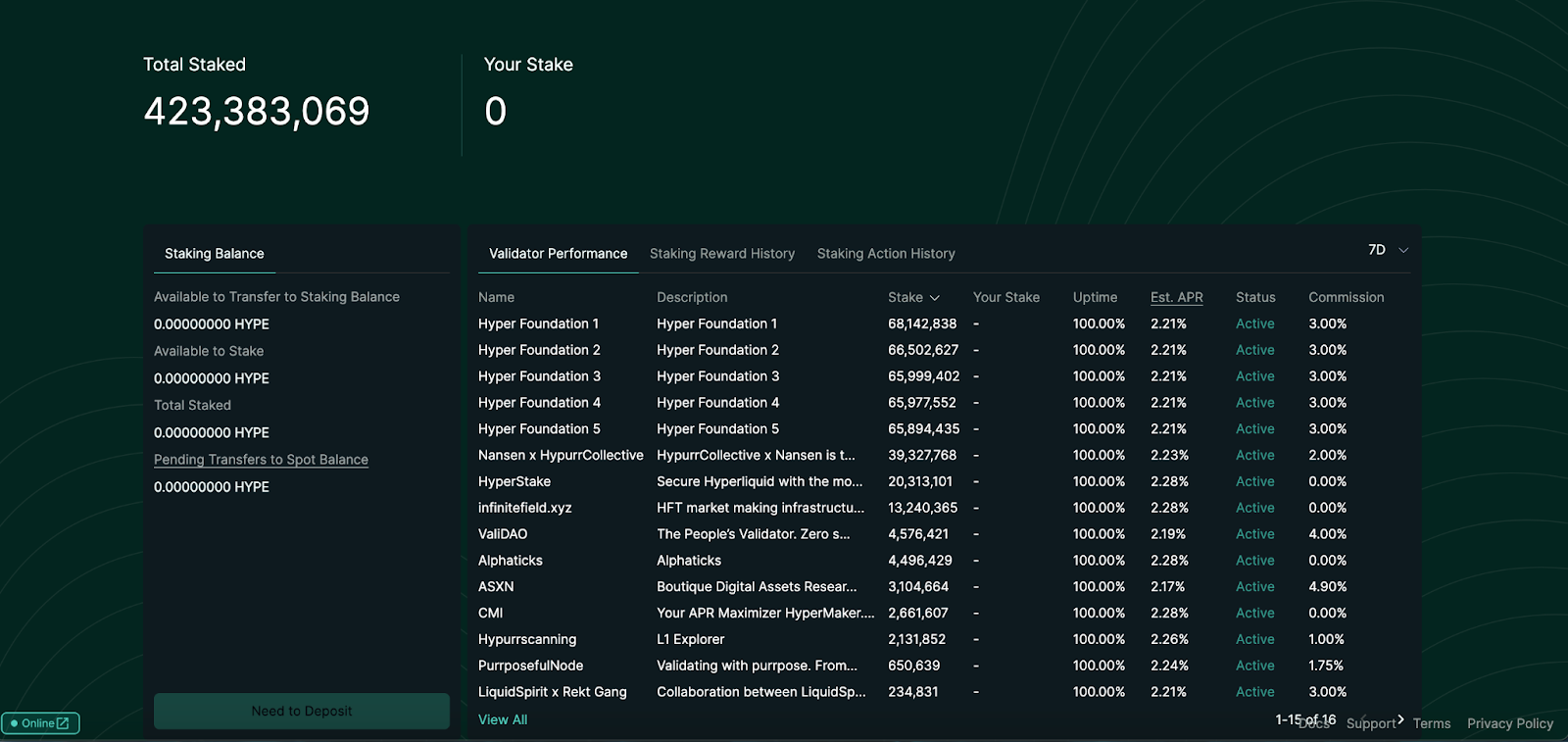
Task: Click the Online status indicator
Action: (40, 723)
